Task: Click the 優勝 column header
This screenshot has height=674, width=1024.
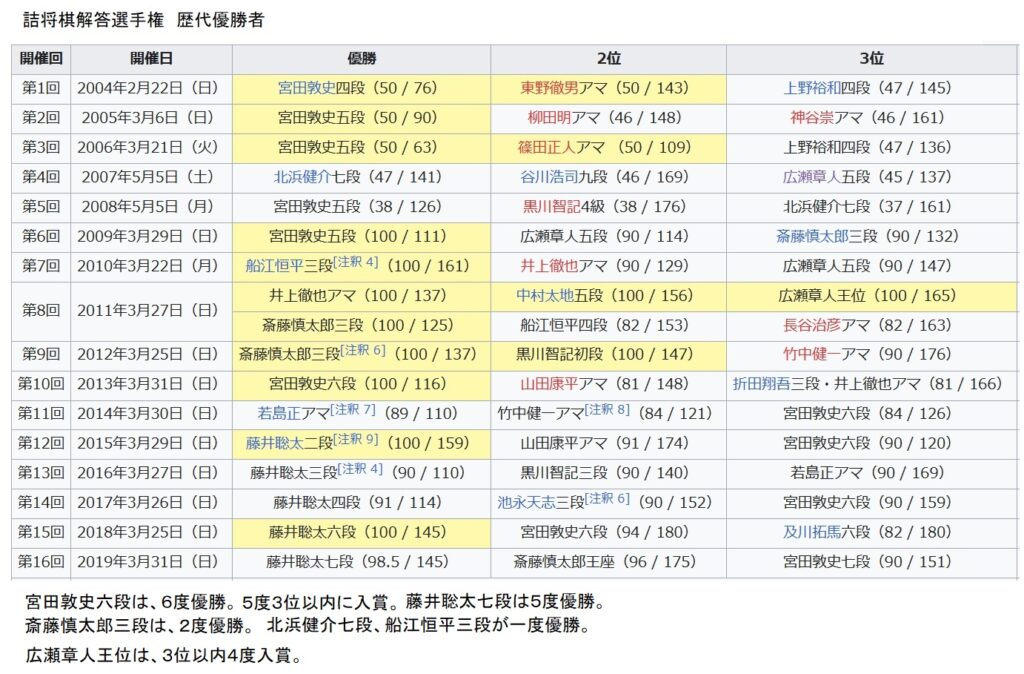Action: 361,59
